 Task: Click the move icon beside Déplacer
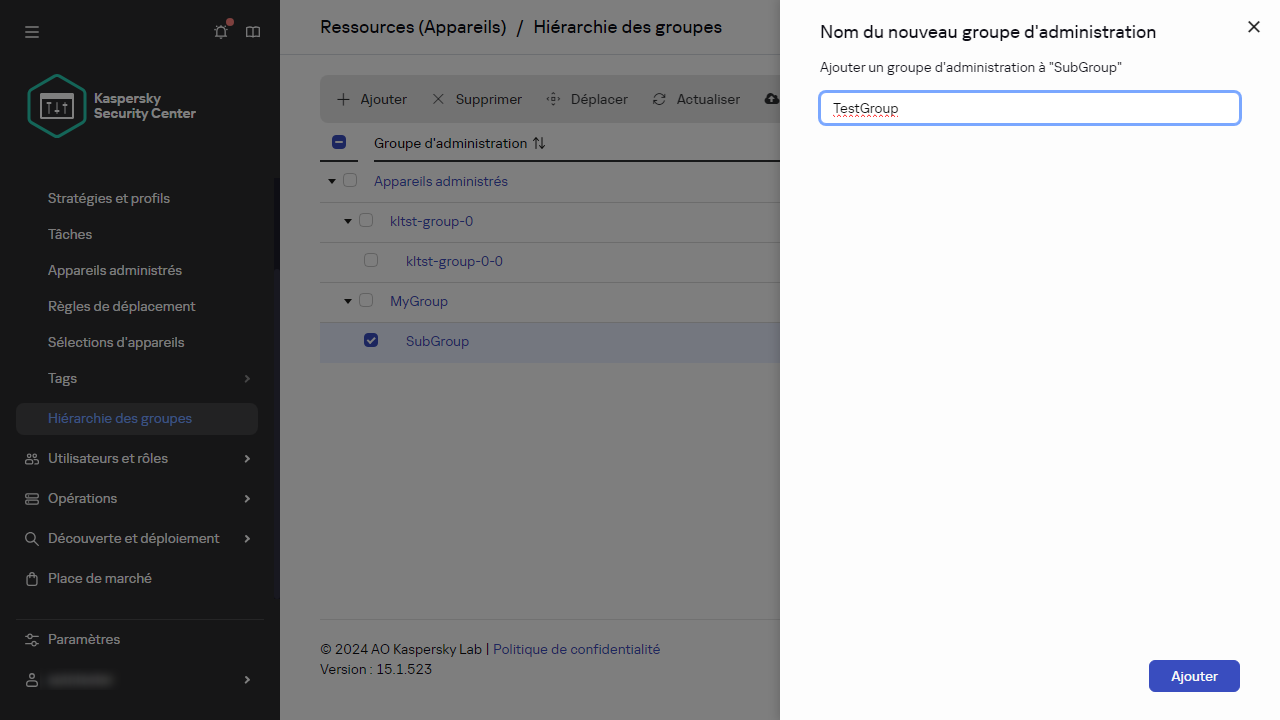[x=553, y=99]
